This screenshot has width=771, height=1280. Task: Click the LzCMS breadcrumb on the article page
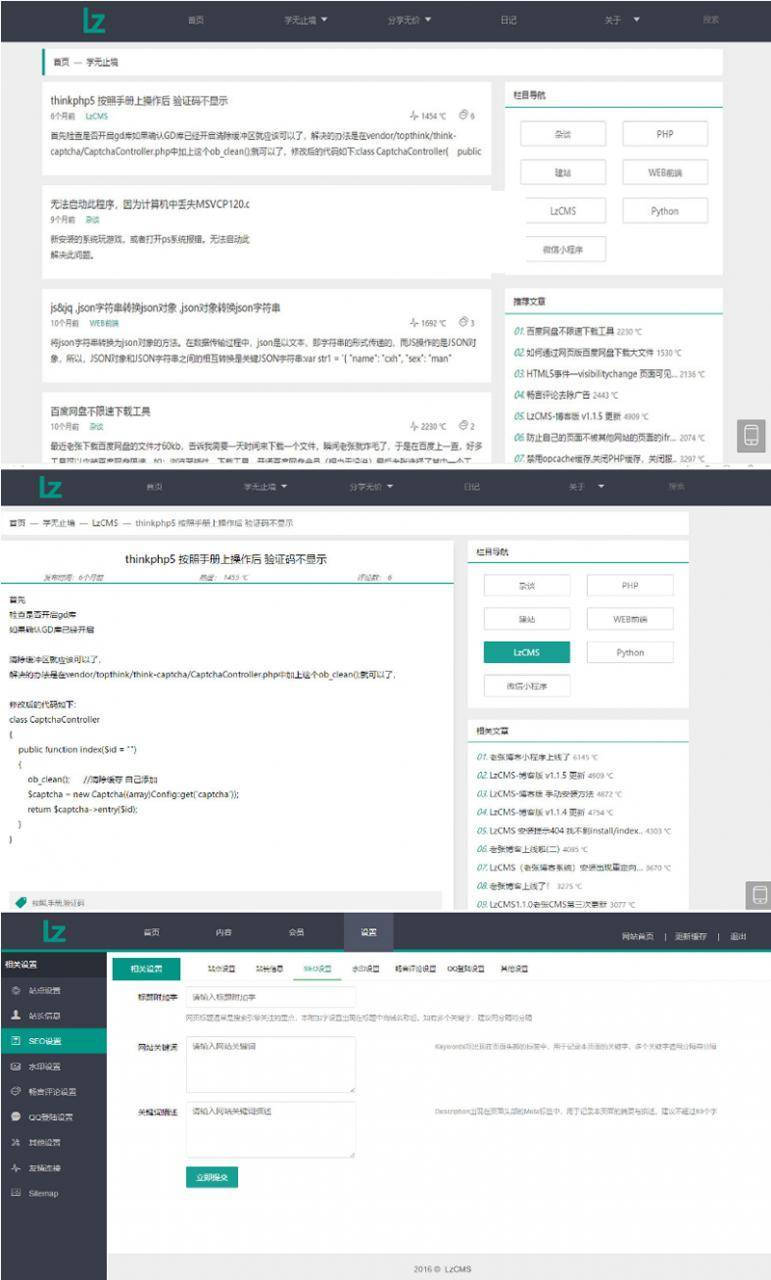pyautogui.click(x=105, y=523)
